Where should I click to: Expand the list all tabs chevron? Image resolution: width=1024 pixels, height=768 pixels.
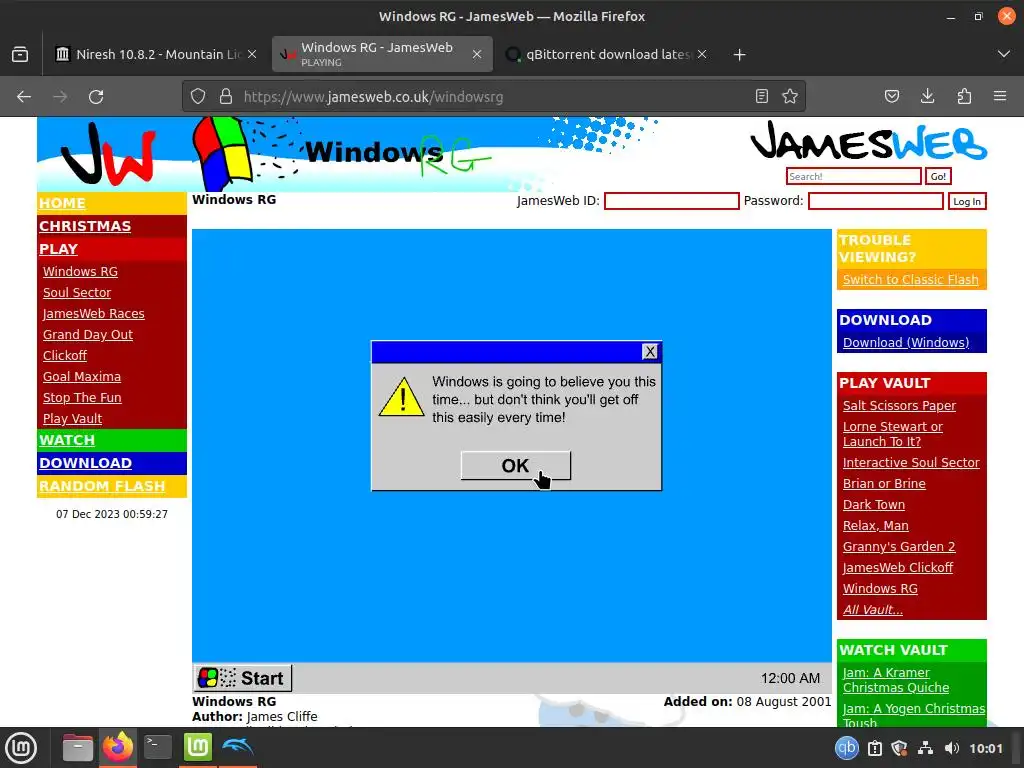[1004, 54]
